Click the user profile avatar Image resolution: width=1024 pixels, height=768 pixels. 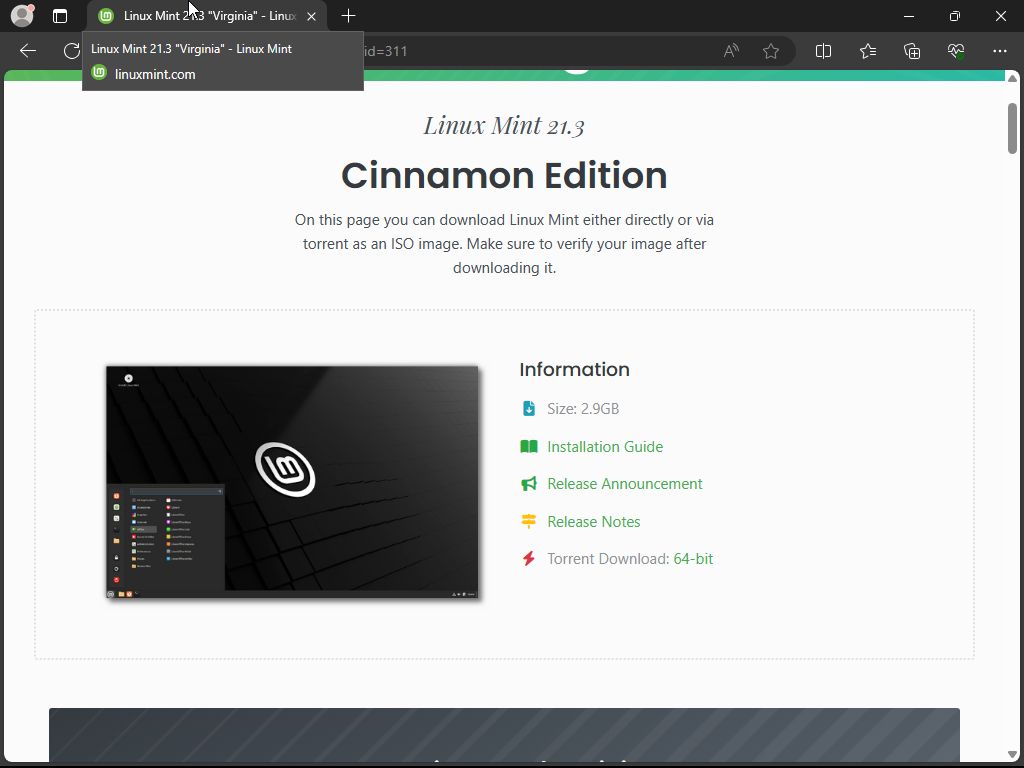click(x=22, y=16)
